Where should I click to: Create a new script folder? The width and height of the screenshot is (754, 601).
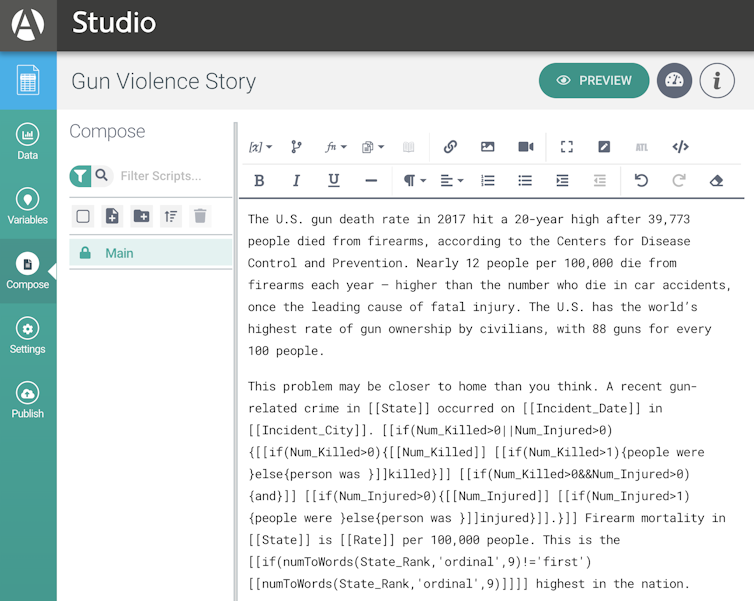(141, 216)
